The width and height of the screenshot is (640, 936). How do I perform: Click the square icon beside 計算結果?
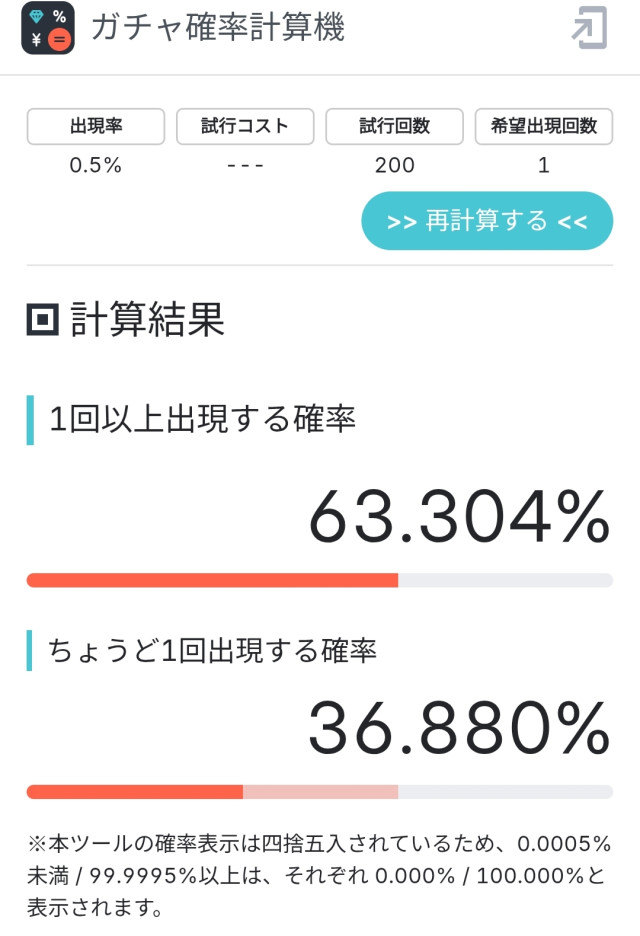click(x=43, y=319)
